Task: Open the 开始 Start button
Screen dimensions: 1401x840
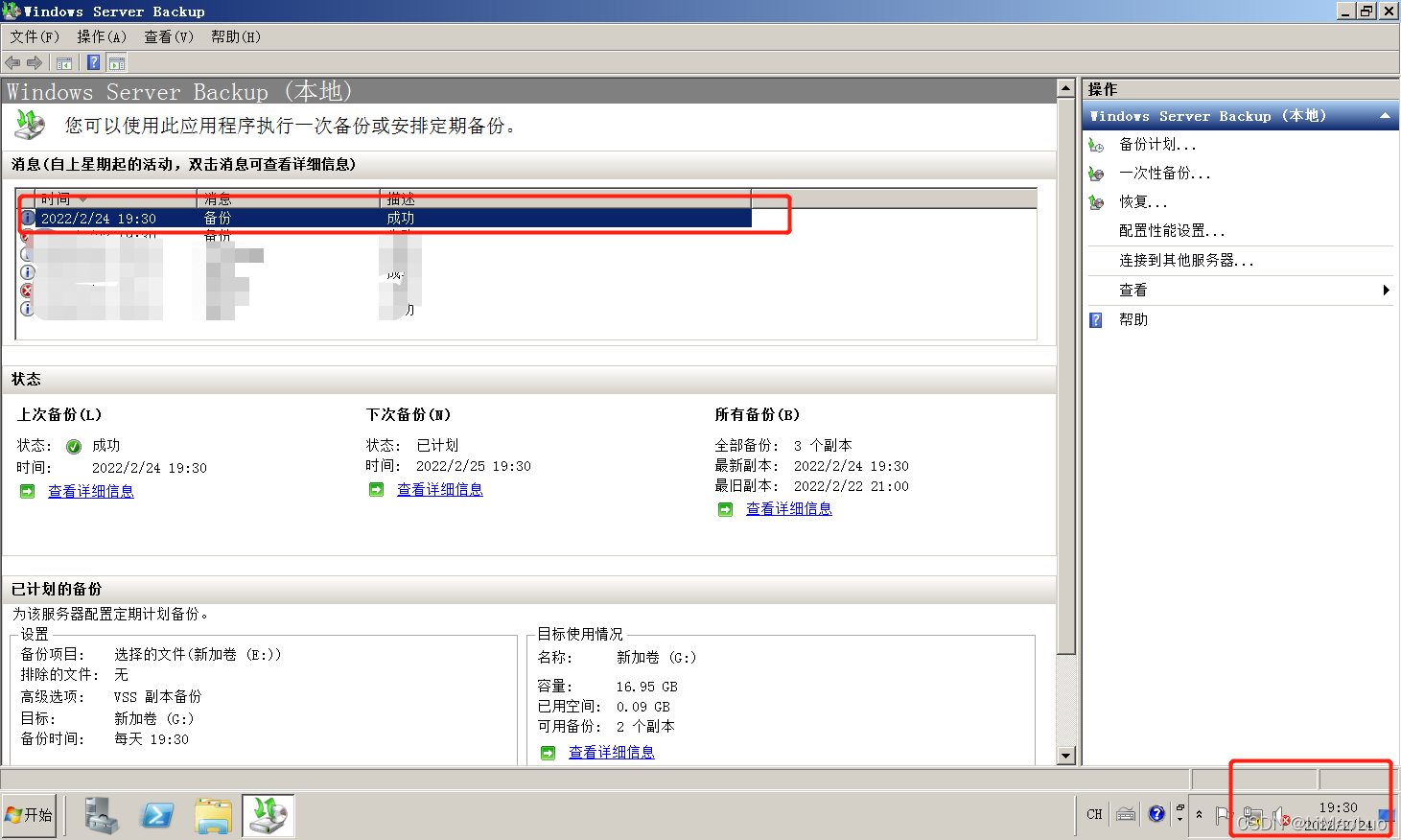Action: [x=29, y=815]
